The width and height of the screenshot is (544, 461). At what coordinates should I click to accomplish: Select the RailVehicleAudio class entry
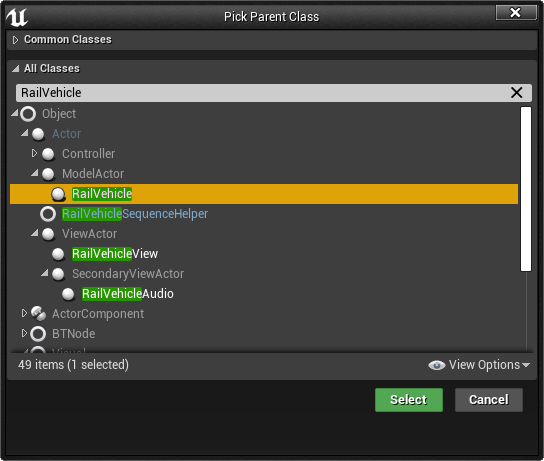point(128,294)
